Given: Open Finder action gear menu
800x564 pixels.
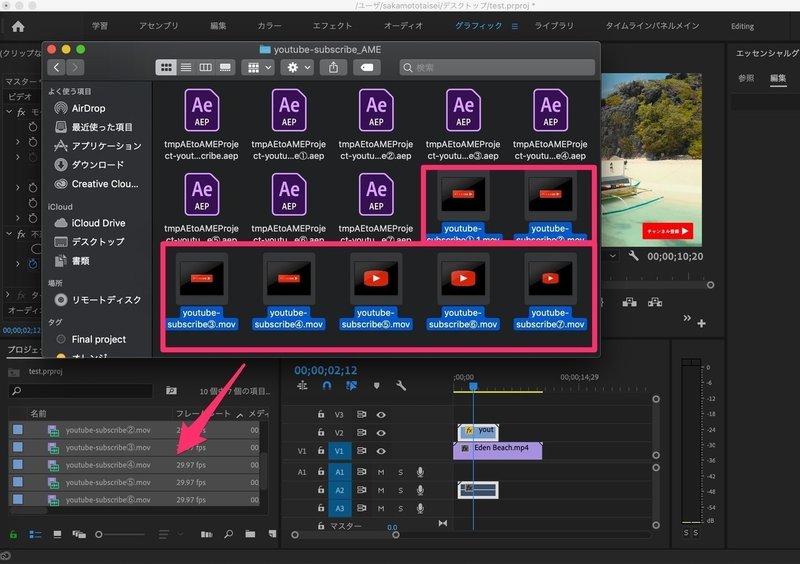Looking at the screenshot, I should tap(297, 67).
